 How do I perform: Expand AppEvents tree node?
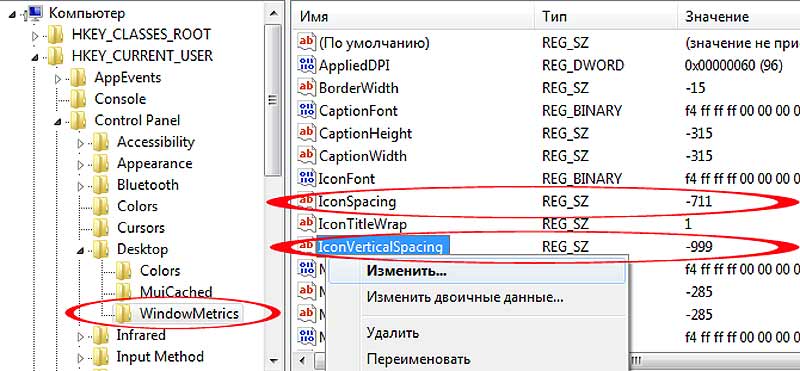[x=58, y=79]
